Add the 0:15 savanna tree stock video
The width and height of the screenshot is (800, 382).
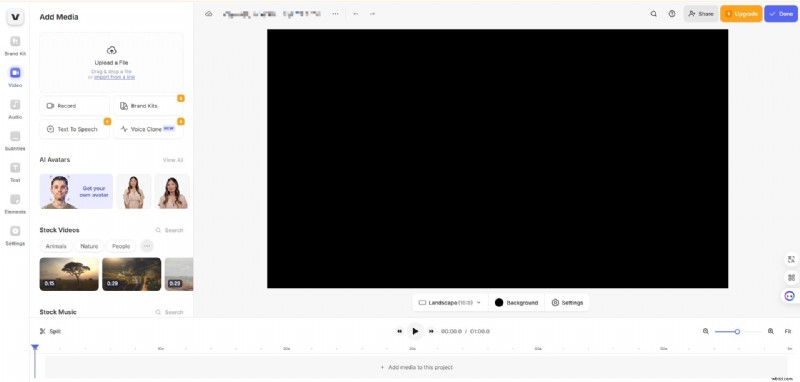[x=69, y=274]
